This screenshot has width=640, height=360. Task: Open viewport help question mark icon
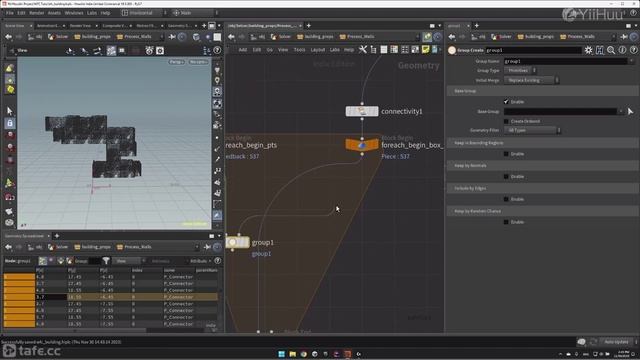[x=217, y=51]
